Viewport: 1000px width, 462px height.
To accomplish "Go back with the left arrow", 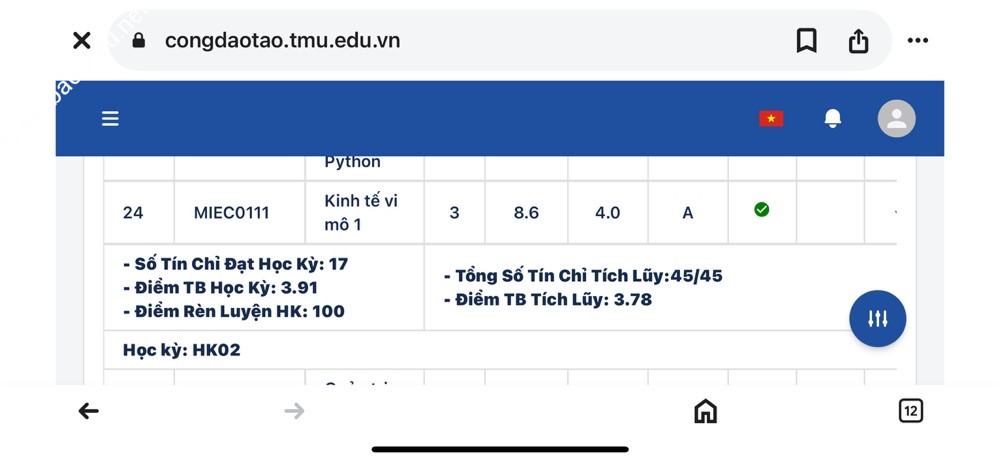I will (89, 411).
